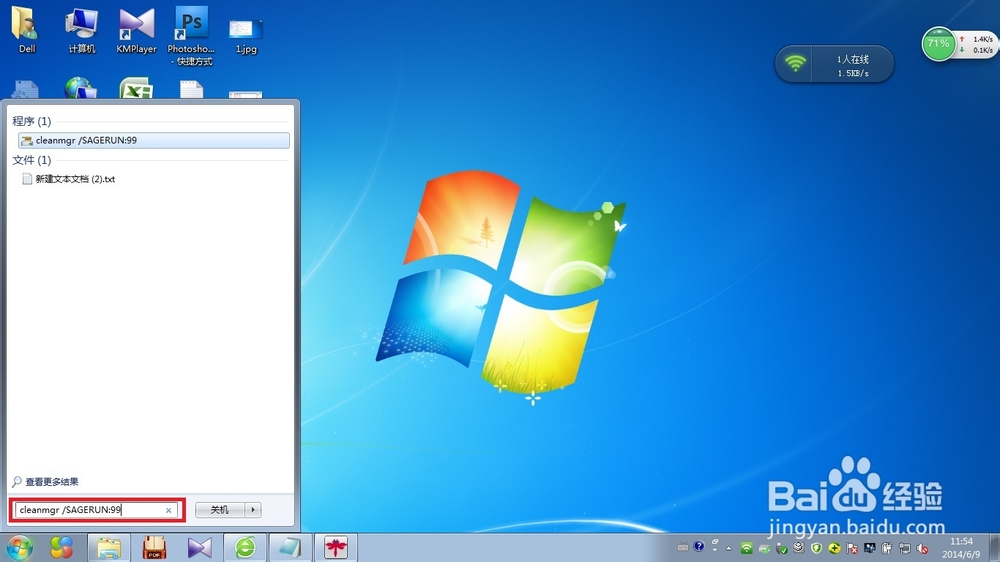Open the notebook app in the taskbar

(x=290, y=547)
